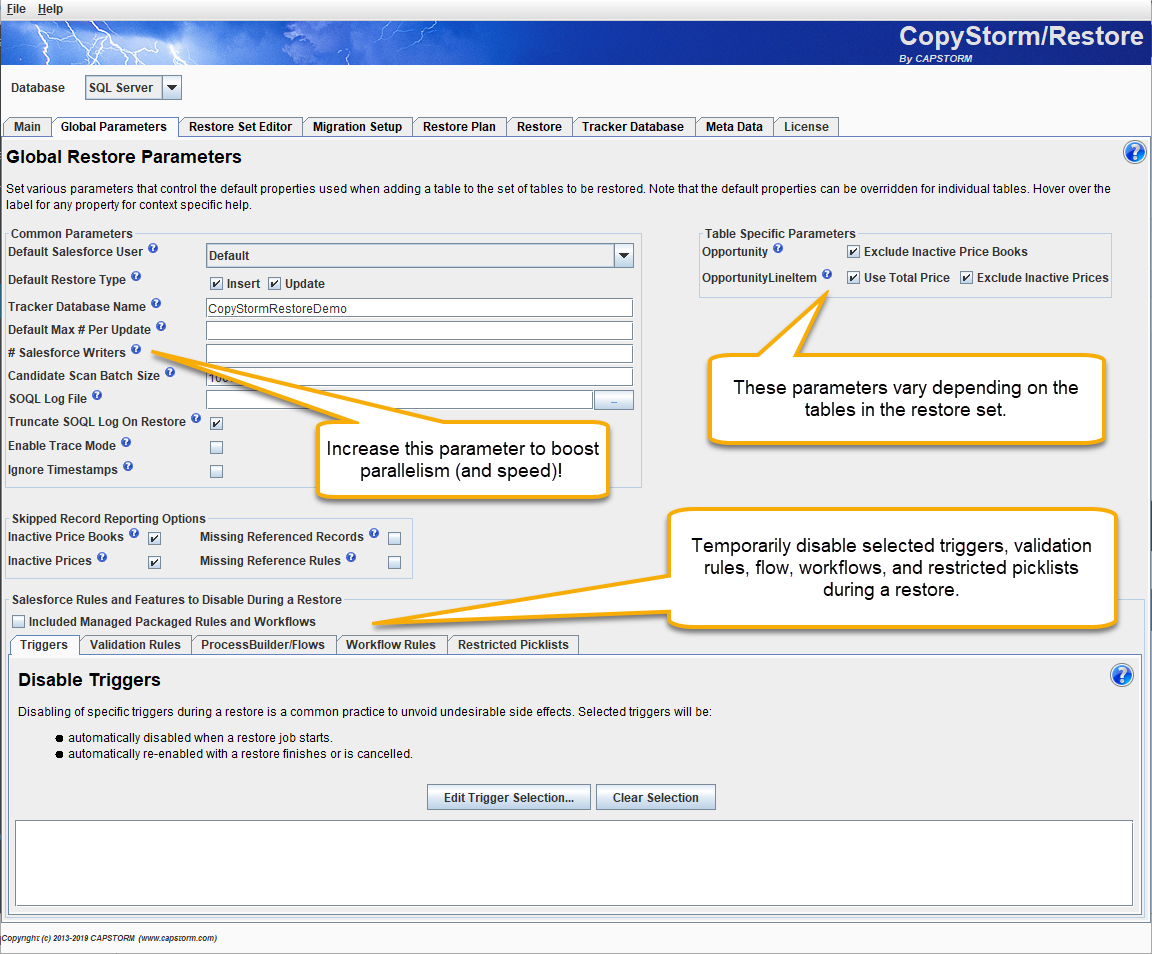Toggle the Update restore type checkbox
The width and height of the screenshot is (1152, 954).
click(275, 284)
